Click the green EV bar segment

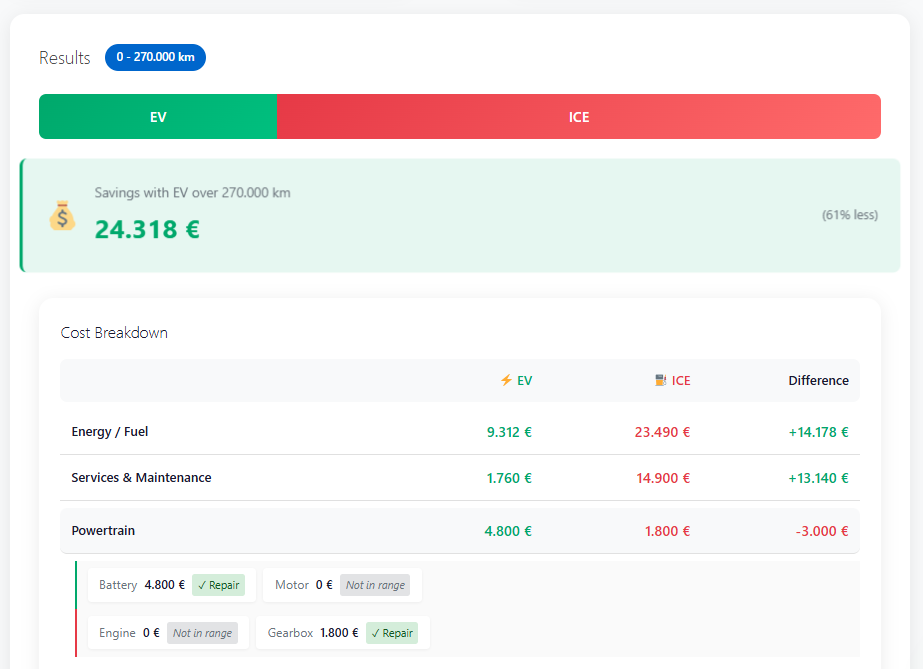pyautogui.click(x=158, y=117)
